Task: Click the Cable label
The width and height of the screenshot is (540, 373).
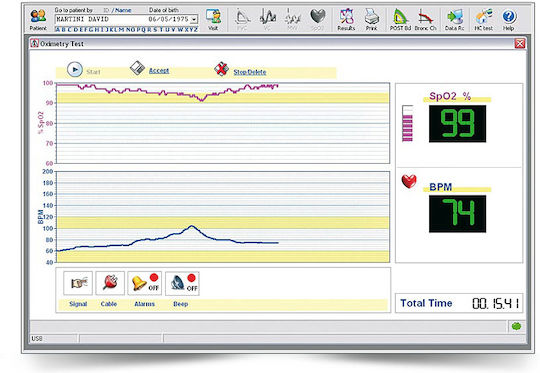Action: pos(109,304)
